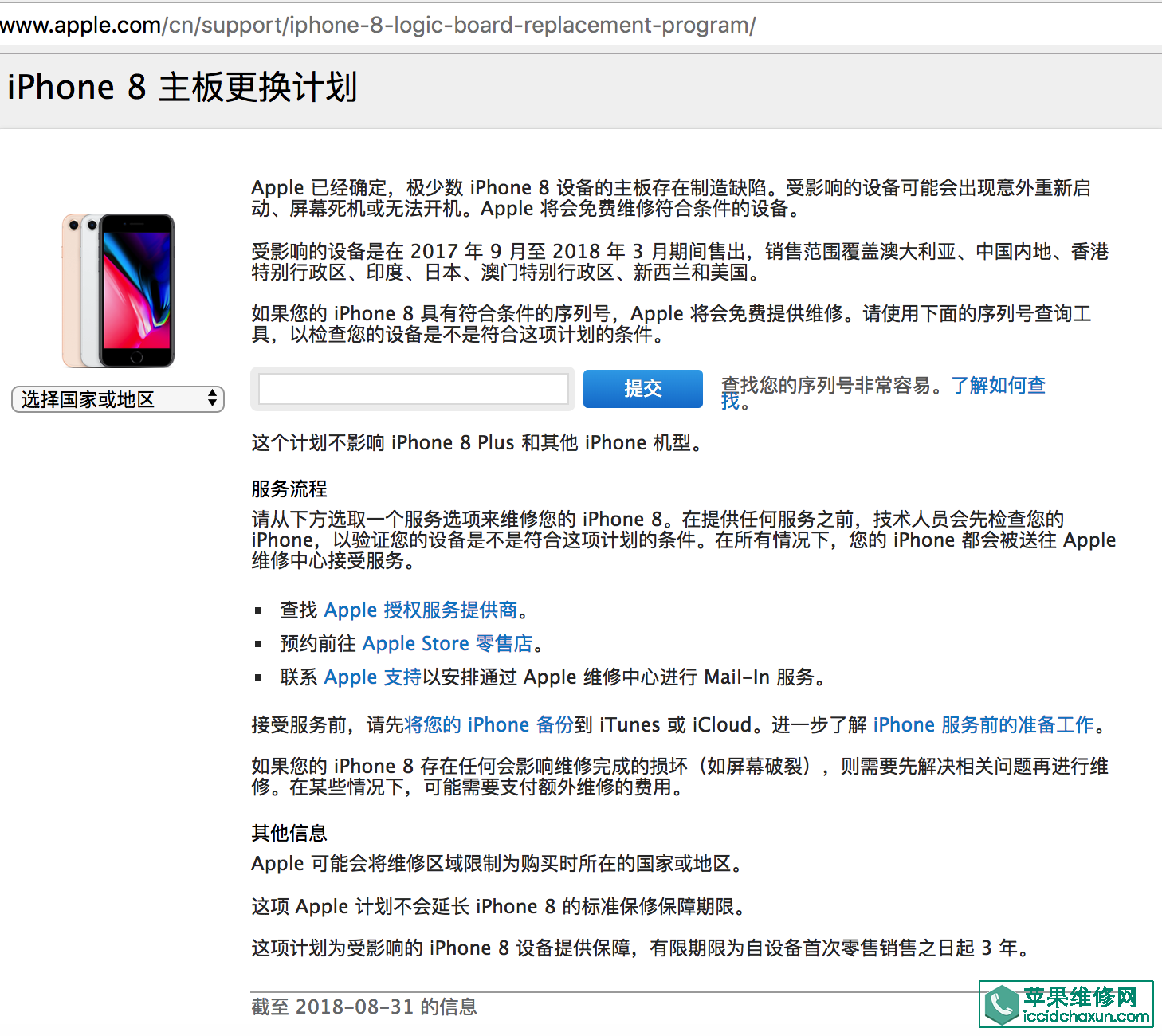Click the 其他信息 section heading

(289, 834)
